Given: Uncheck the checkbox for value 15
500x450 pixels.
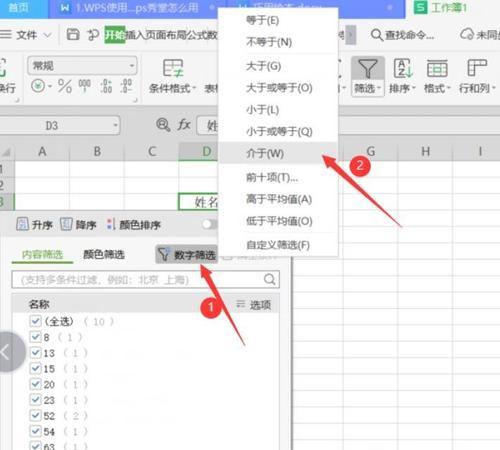Looking at the screenshot, I should pos(35,368).
